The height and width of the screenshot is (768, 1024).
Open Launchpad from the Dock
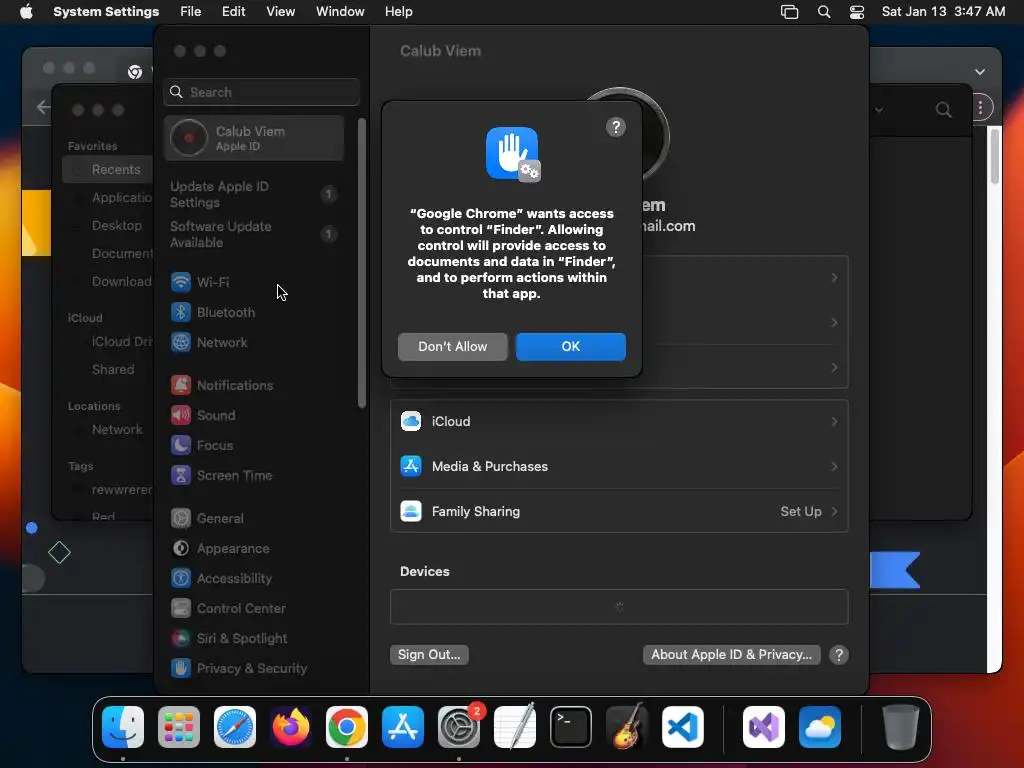(179, 727)
